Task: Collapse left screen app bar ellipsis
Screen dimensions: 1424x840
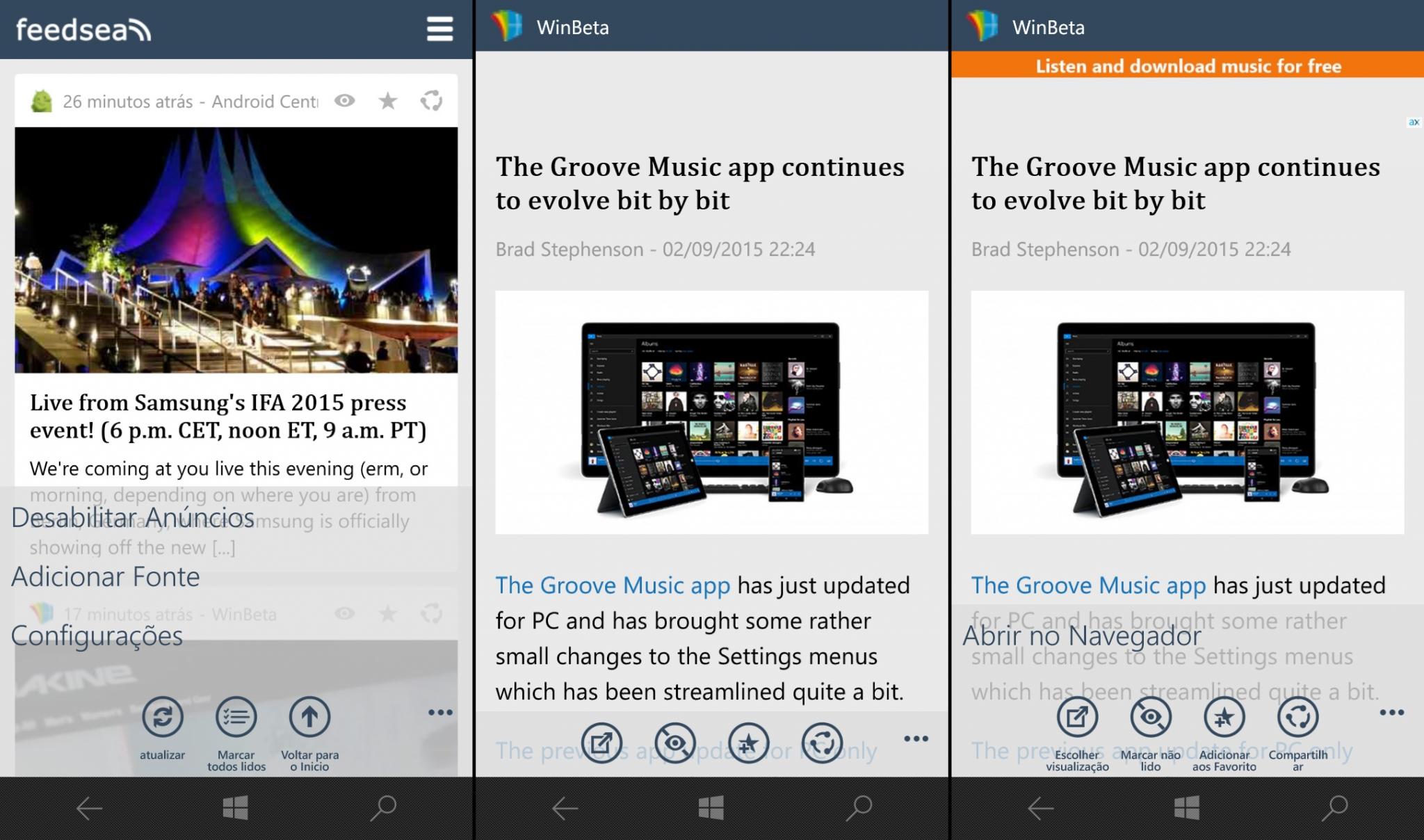Action: [440, 712]
